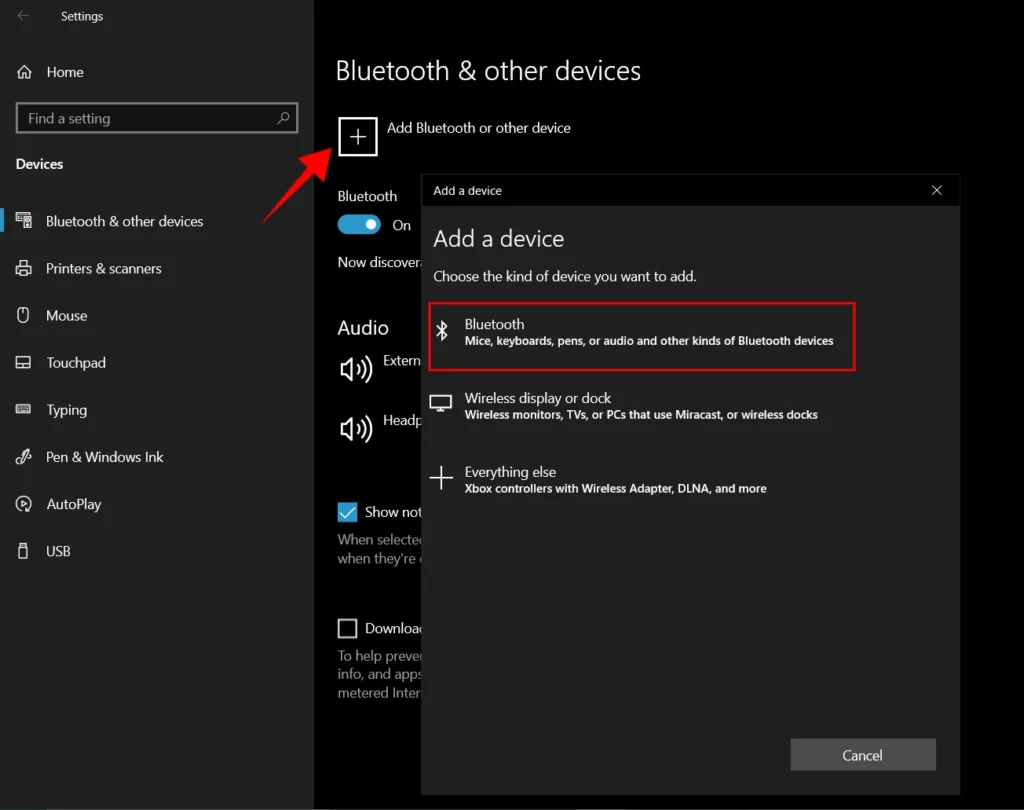Click the wireless display monitor icon

click(441, 404)
